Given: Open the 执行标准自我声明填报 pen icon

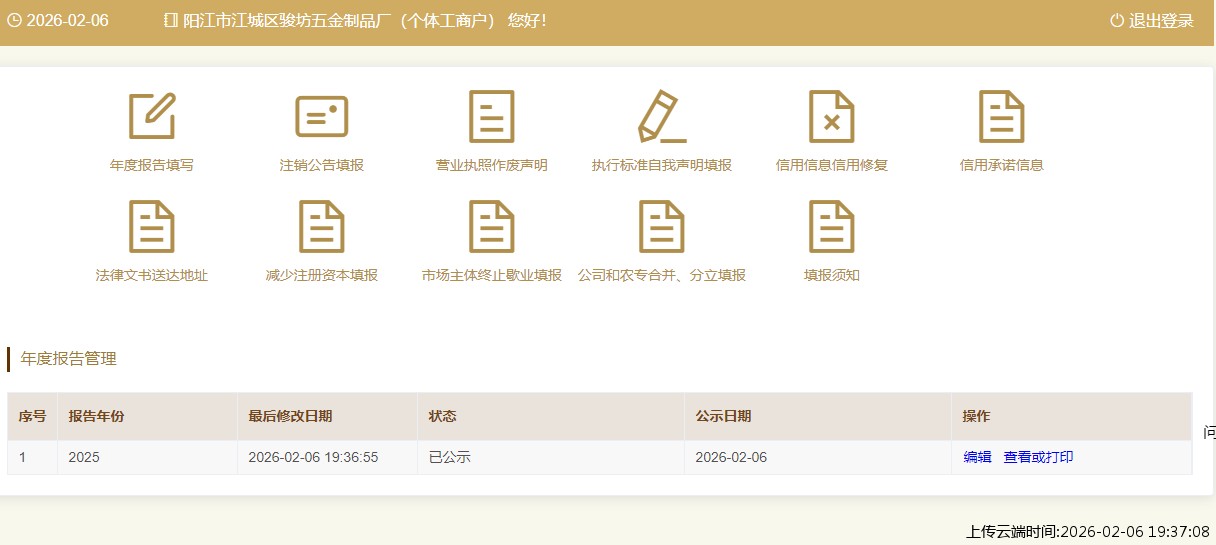Looking at the screenshot, I should tap(662, 116).
